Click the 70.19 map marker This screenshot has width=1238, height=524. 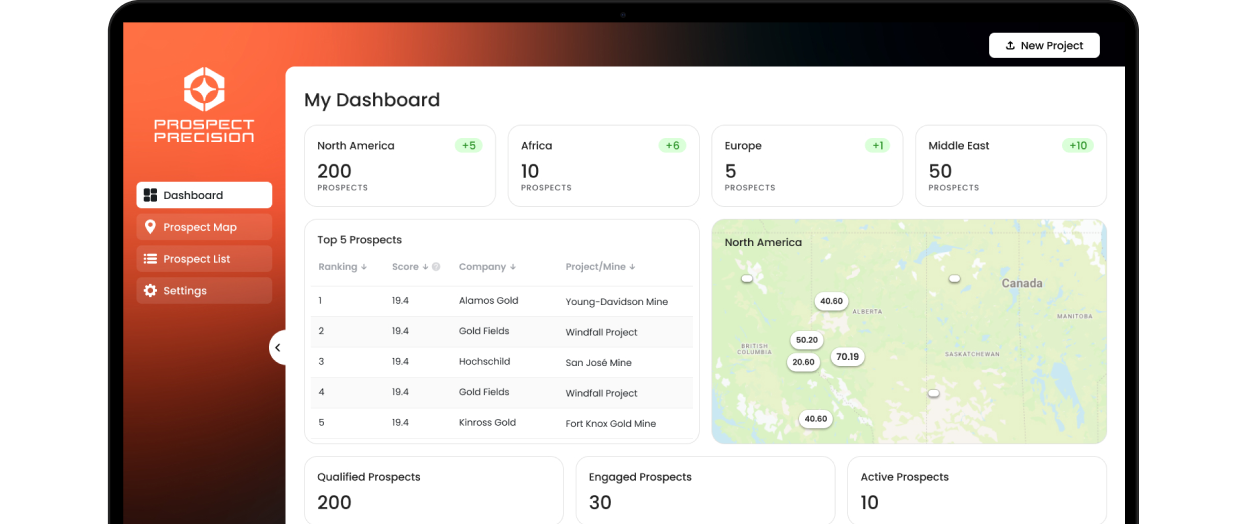(847, 357)
